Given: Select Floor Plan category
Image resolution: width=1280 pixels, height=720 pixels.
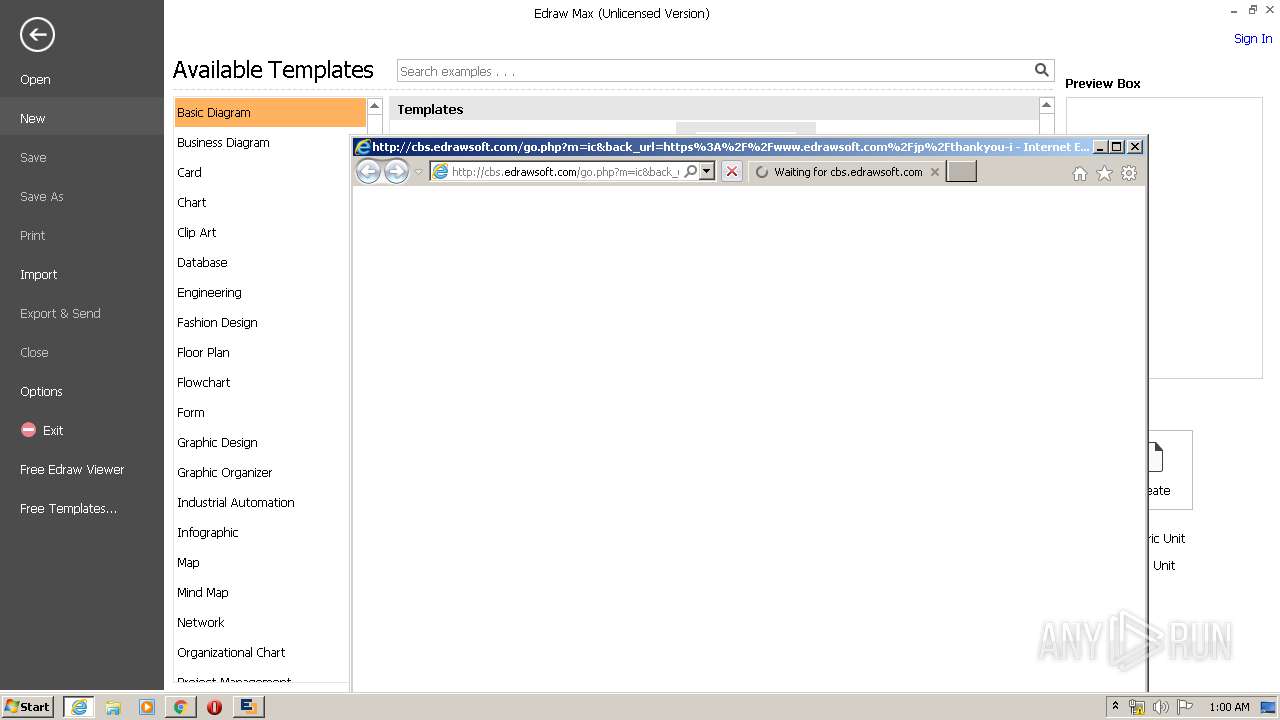Looking at the screenshot, I should tap(262, 353).
